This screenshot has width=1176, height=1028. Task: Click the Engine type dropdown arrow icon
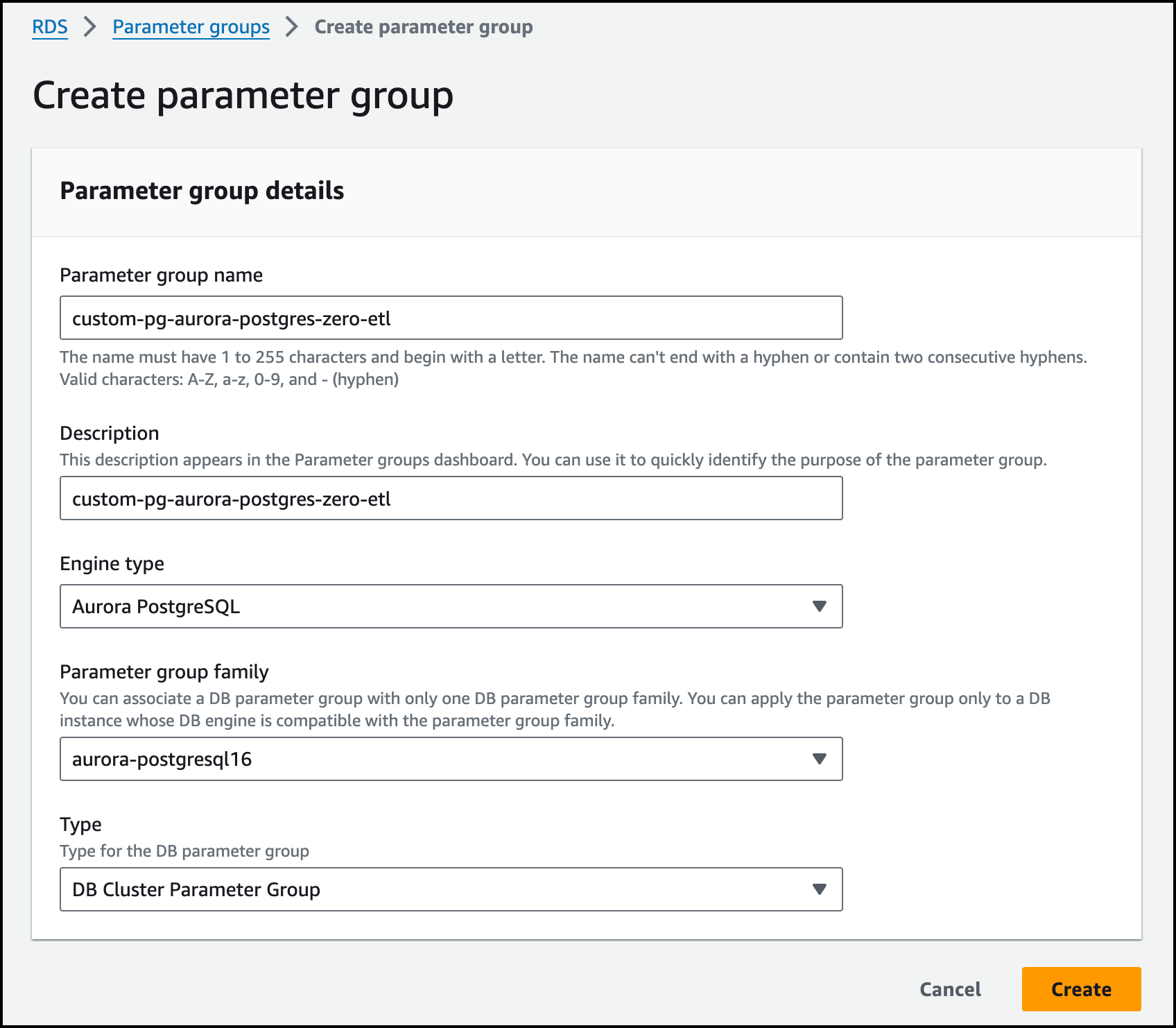pos(819,606)
